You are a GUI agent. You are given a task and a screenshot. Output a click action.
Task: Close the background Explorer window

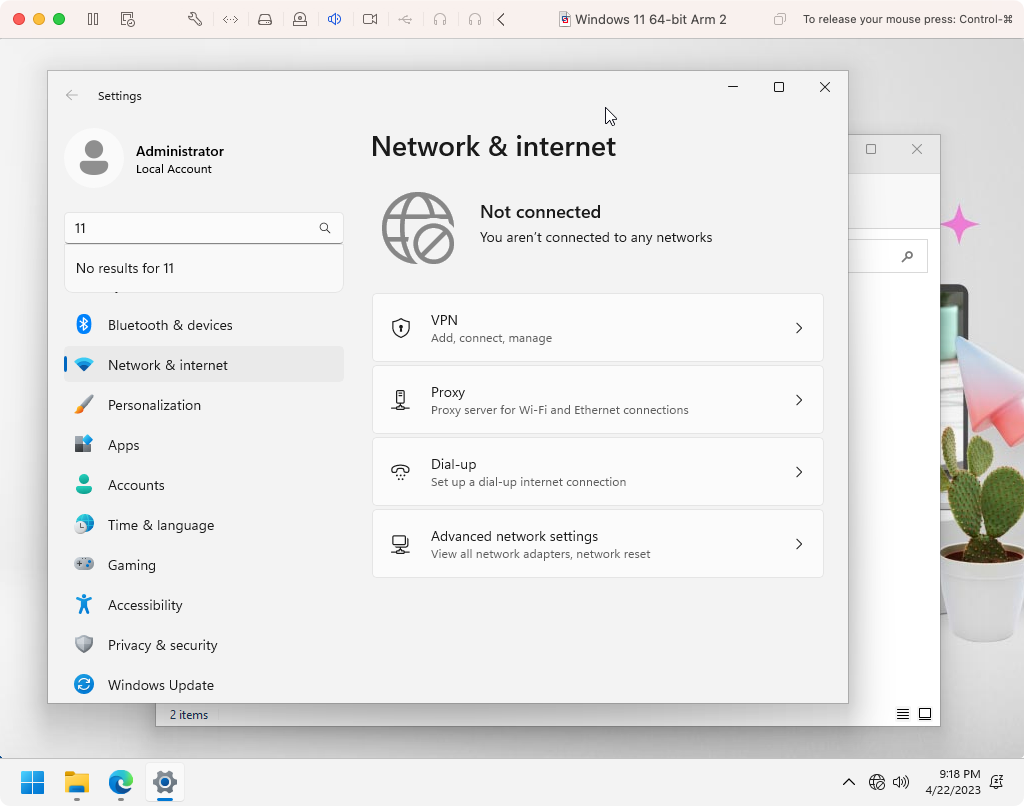pyautogui.click(x=917, y=150)
